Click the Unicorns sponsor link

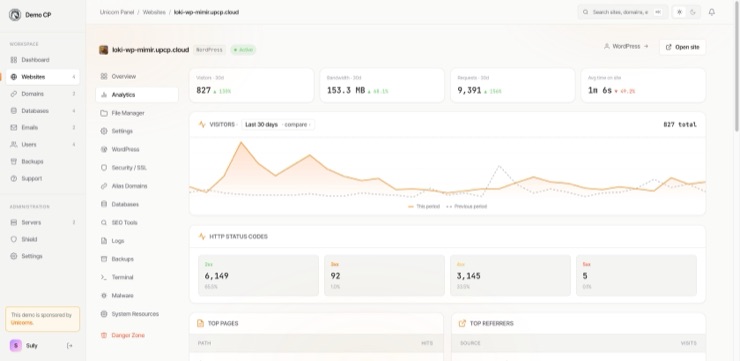click(x=22, y=323)
